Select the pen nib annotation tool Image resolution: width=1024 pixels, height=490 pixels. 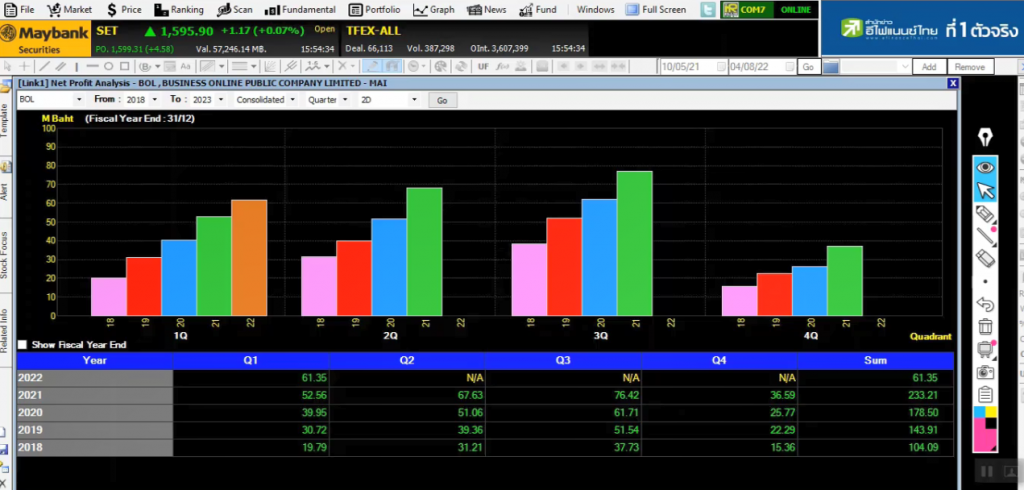[x=985, y=137]
